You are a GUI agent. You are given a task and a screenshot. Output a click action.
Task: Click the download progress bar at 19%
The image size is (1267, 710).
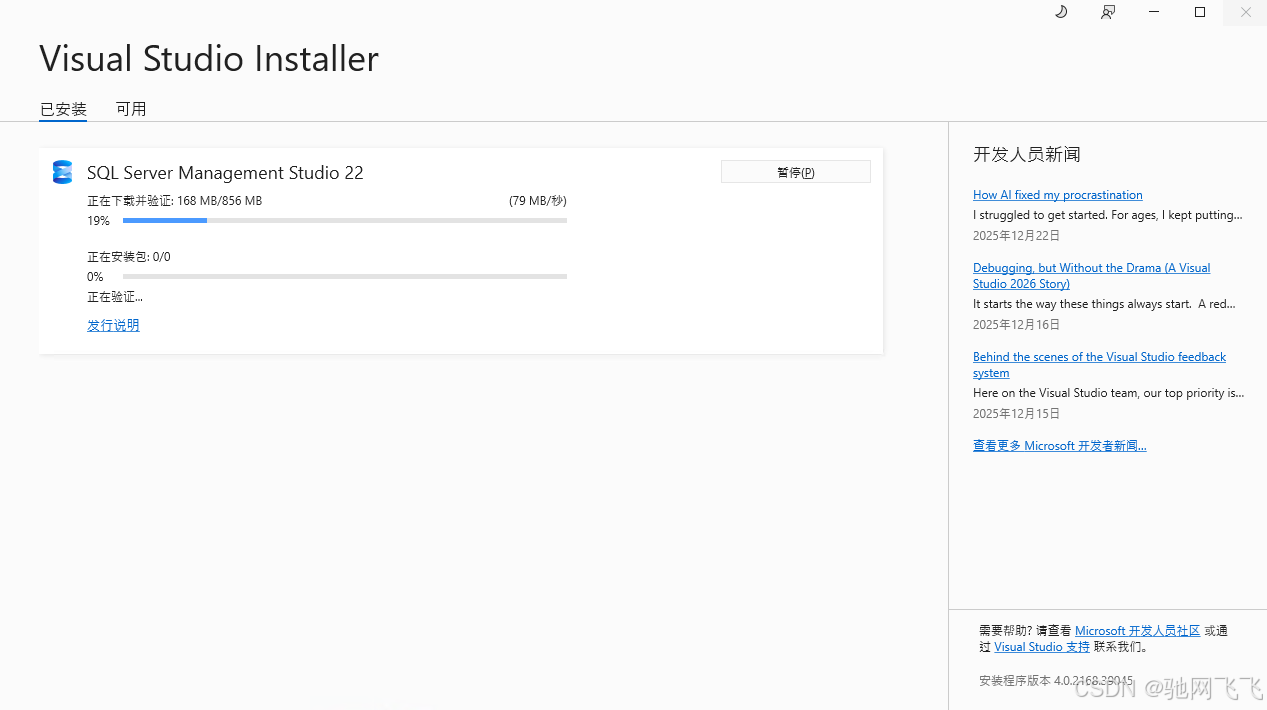345,220
